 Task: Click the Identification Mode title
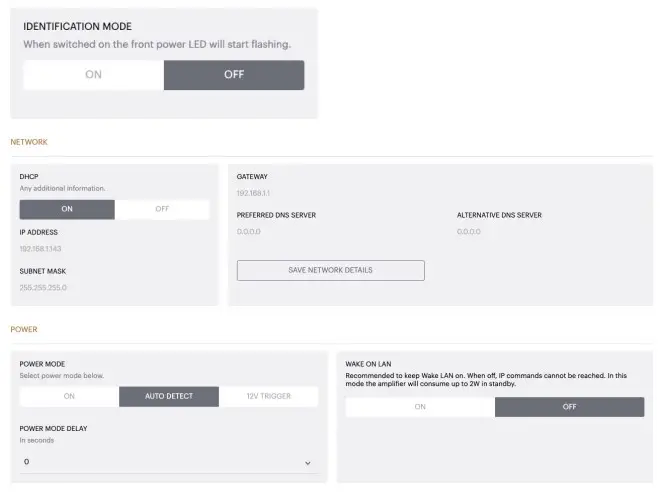(x=77, y=26)
